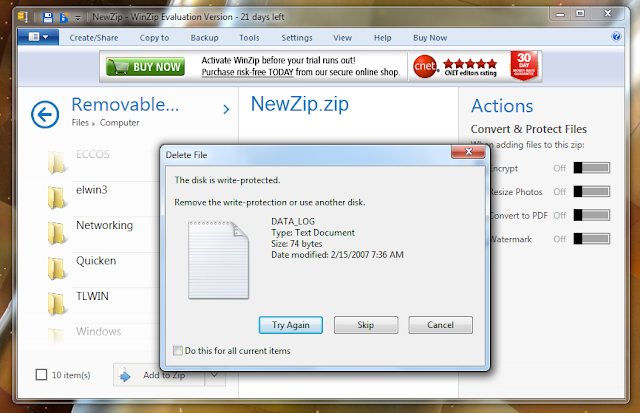Select the Networking folder
The image size is (640, 413).
click(104, 225)
